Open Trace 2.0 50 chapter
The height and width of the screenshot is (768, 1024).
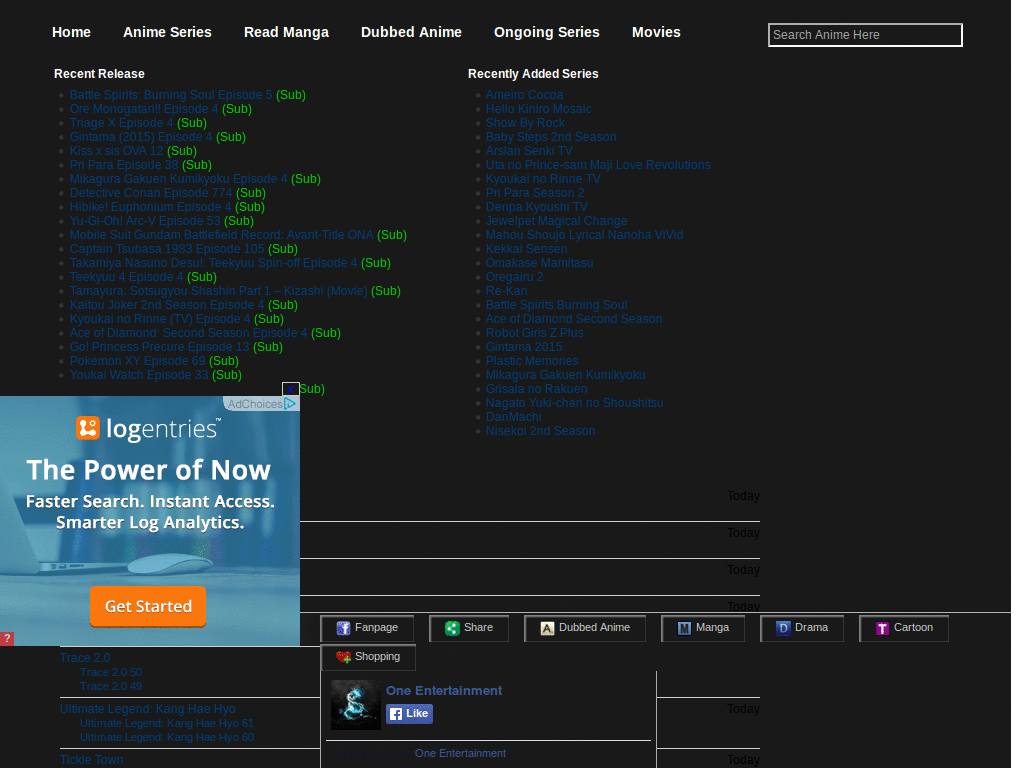click(111, 673)
